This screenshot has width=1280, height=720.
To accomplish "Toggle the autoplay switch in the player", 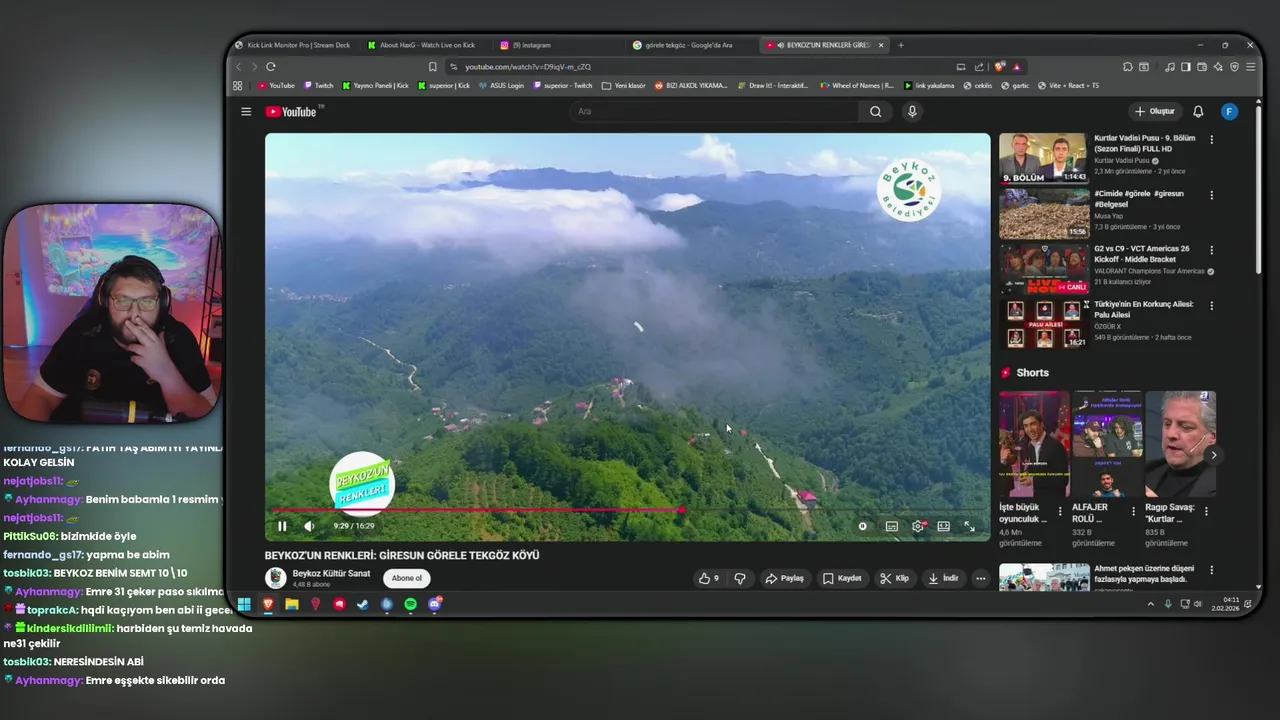I will [863, 526].
